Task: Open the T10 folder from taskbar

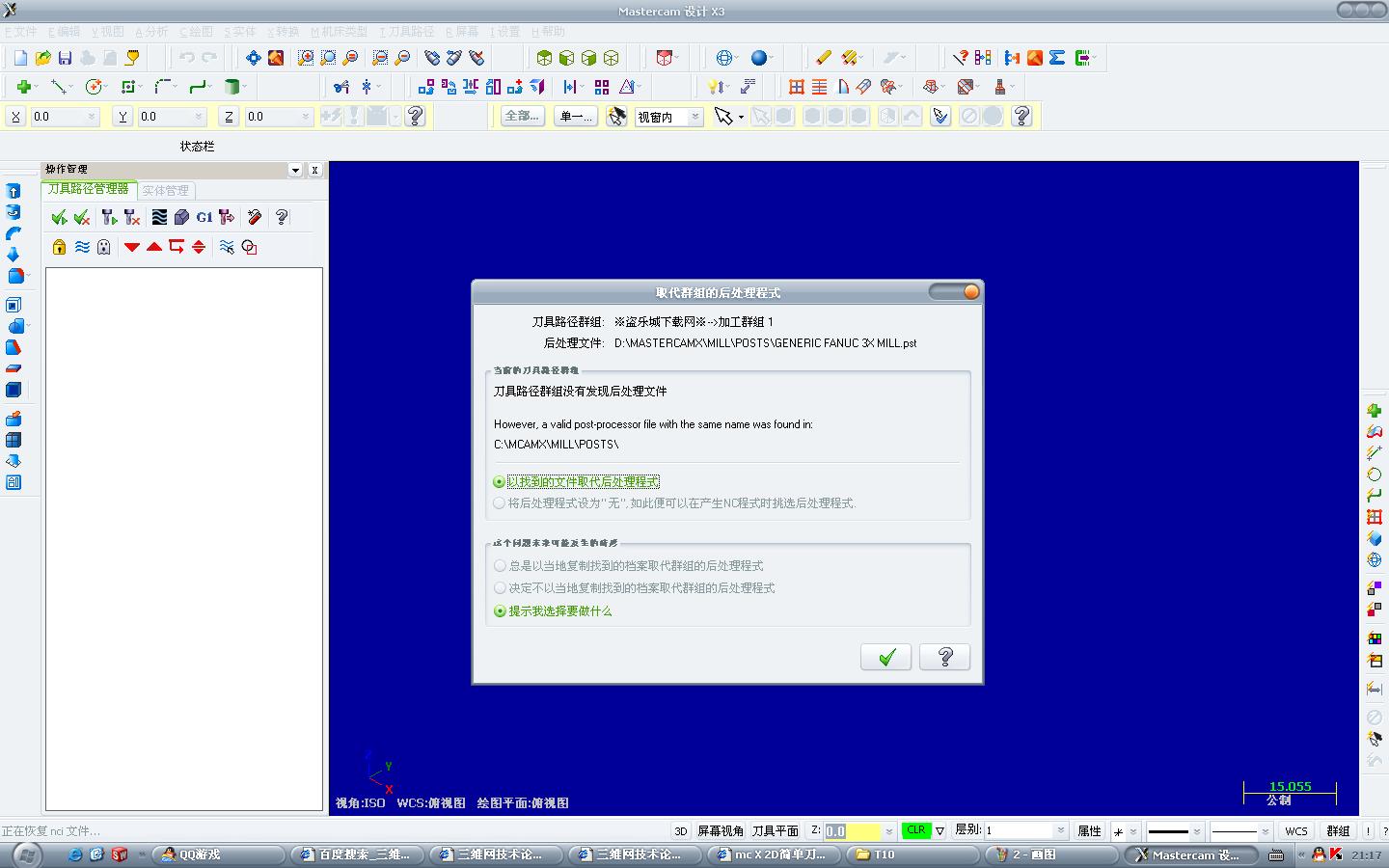Action: pos(913,854)
